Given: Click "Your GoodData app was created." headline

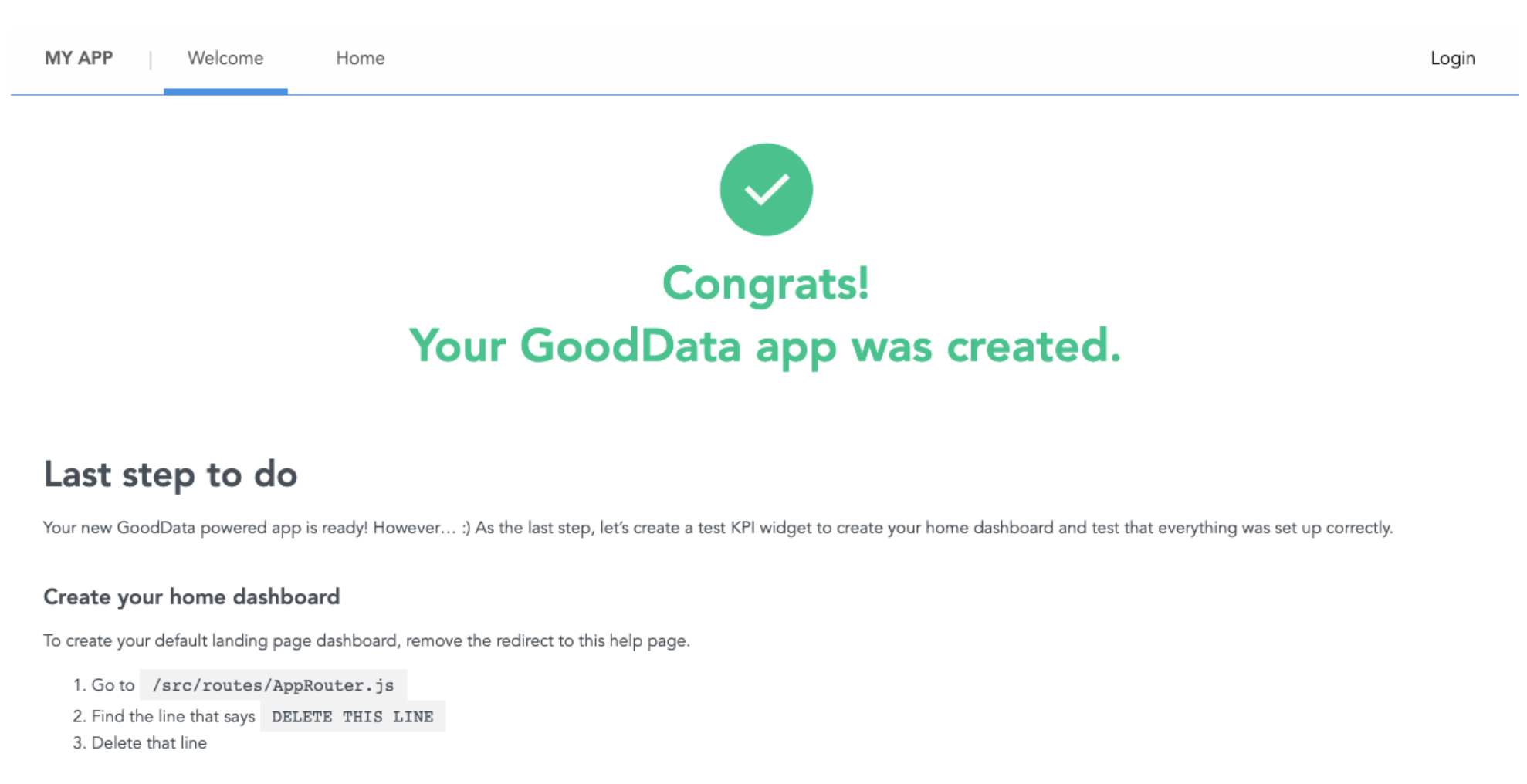Looking at the screenshot, I should (764, 345).
